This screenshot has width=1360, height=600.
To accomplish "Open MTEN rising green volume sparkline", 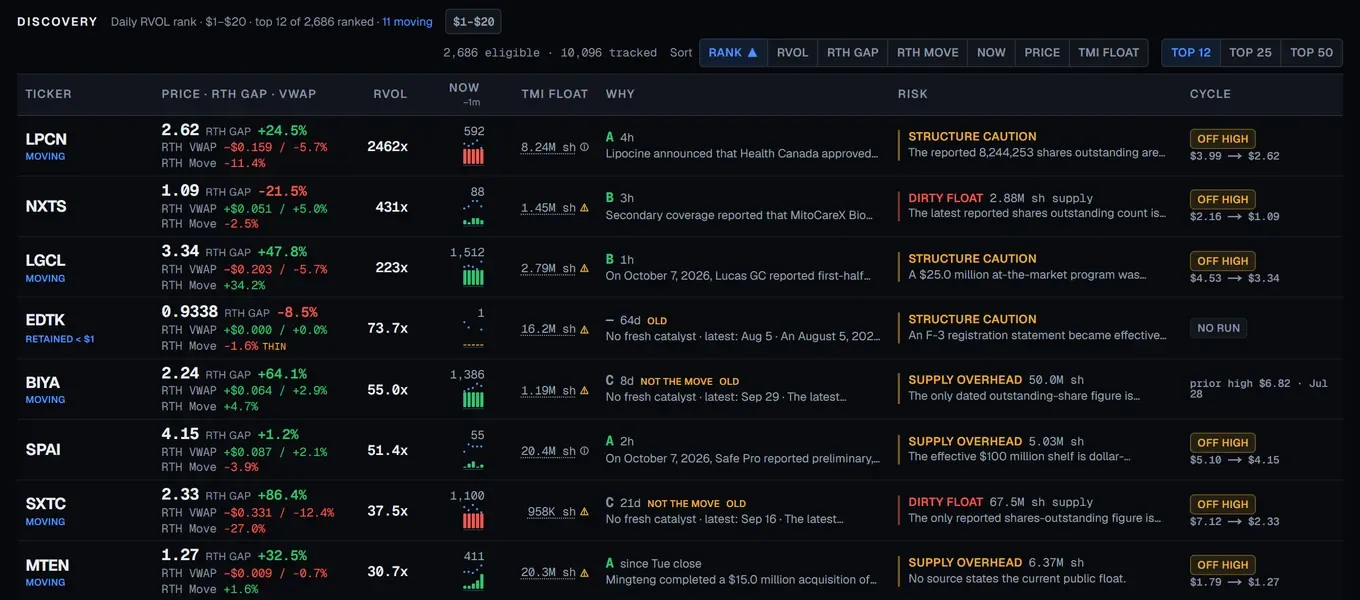I will (x=473, y=578).
